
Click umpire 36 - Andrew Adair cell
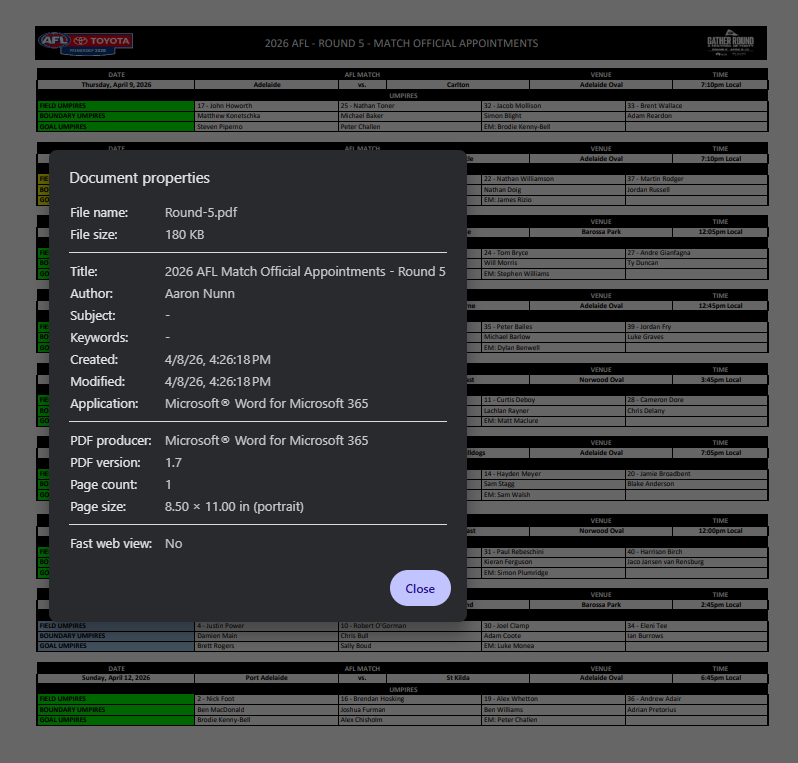tap(656, 698)
